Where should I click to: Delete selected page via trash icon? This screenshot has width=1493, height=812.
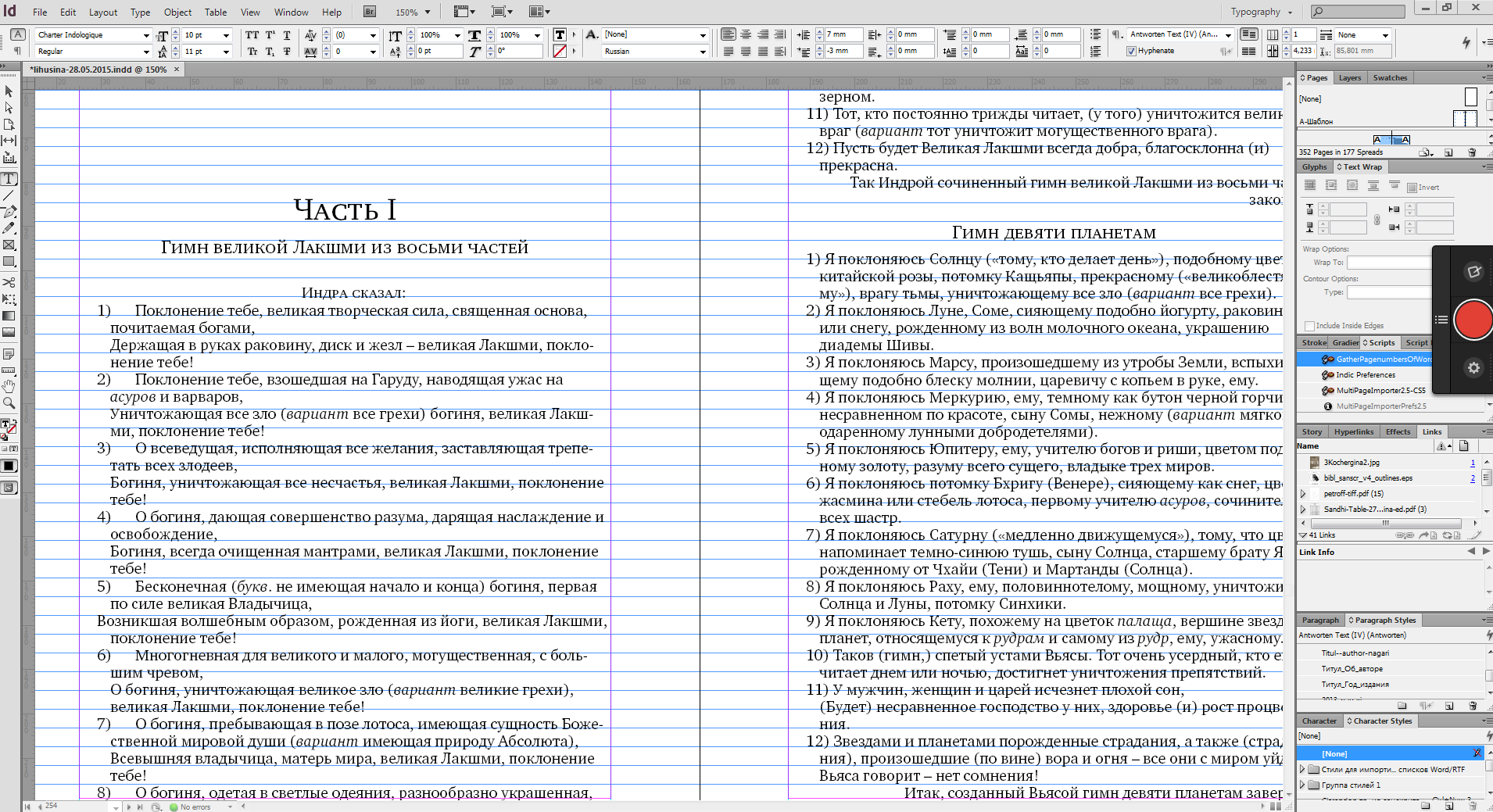1473,152
